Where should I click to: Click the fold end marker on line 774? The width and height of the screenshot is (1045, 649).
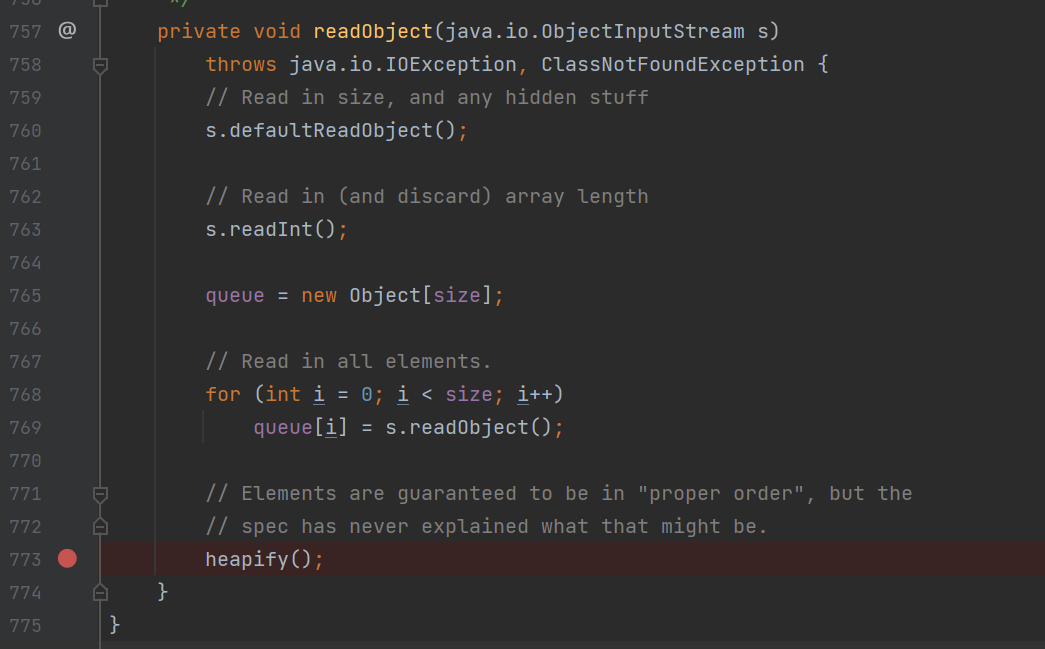tap(100, 592)
